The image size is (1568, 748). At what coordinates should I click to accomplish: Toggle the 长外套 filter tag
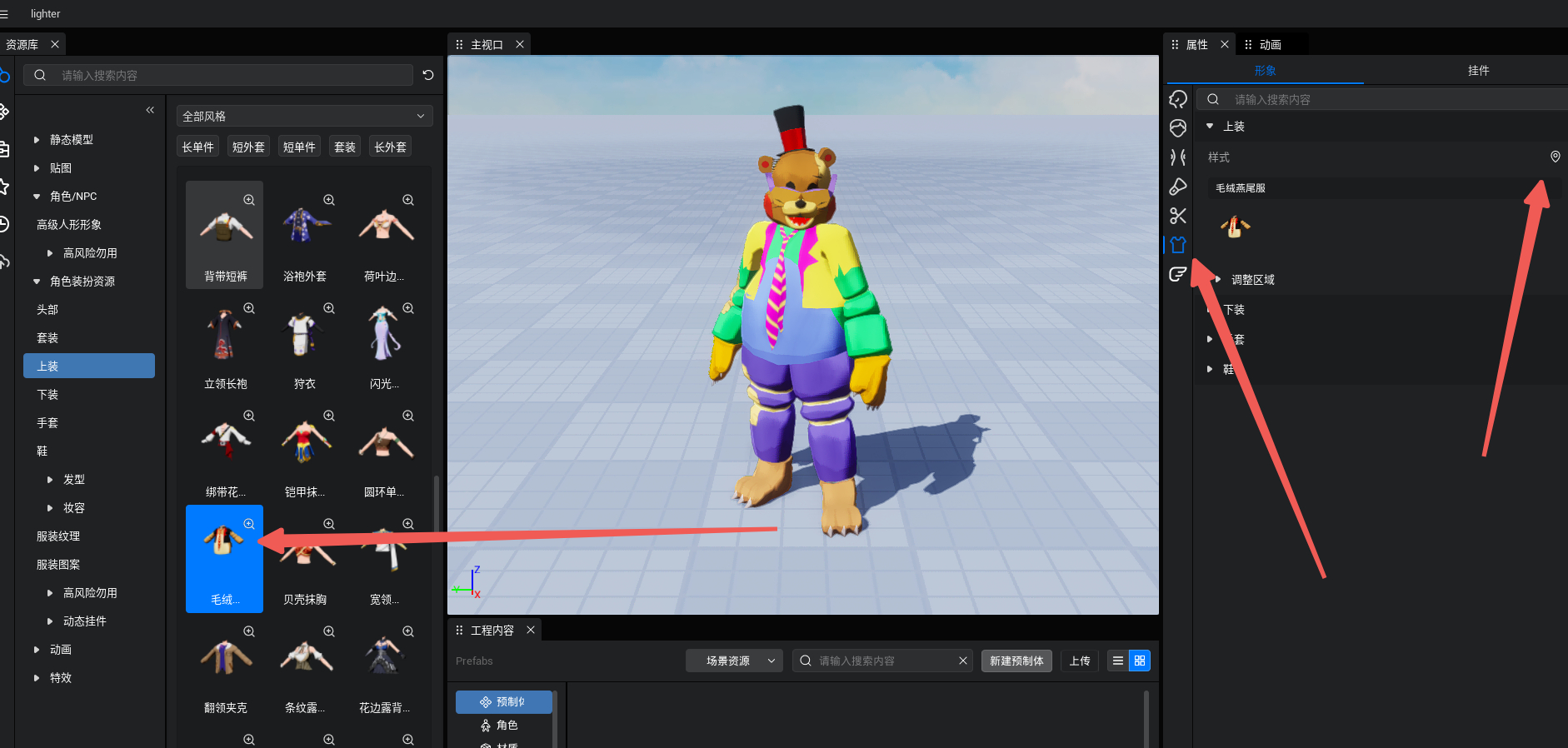(390, 147)
